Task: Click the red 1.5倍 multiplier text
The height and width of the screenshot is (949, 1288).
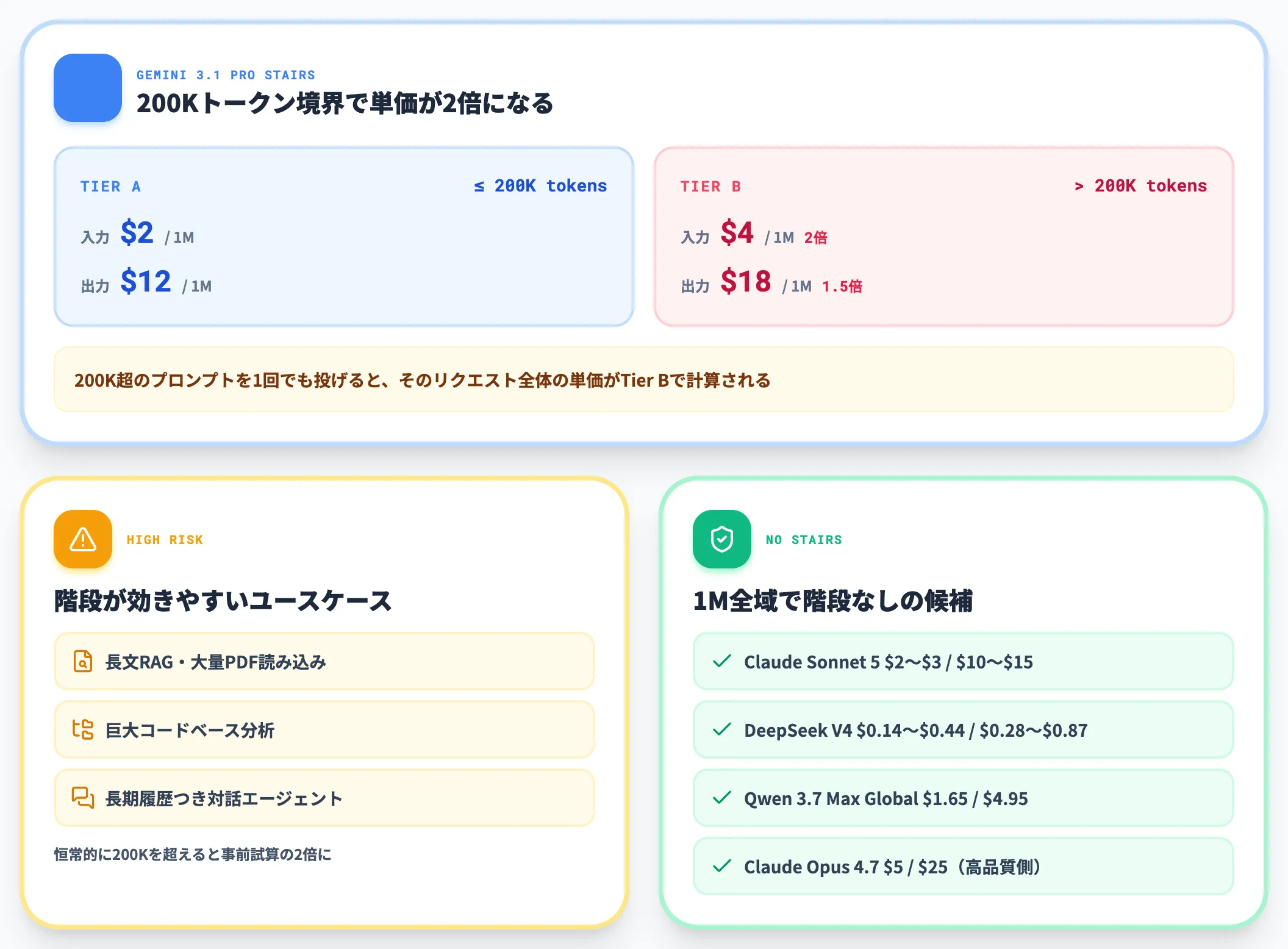Action: (x=842, y=287)
